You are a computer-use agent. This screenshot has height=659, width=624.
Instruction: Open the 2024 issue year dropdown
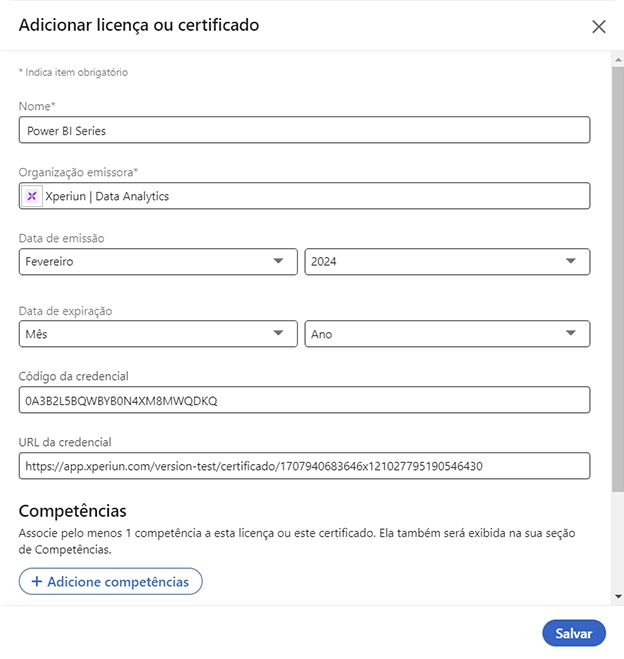pyautogui.click(x=447, y=261)
